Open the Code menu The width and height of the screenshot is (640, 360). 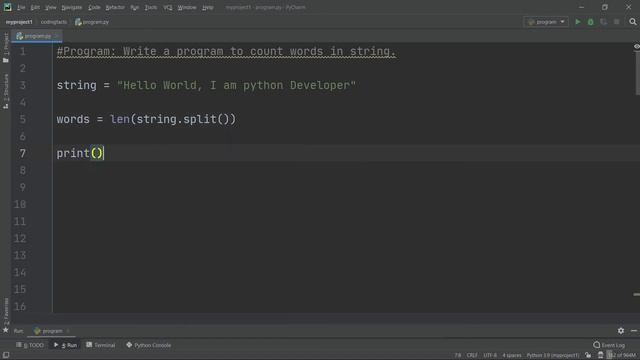pyautogui.click(x=94, y=7)
